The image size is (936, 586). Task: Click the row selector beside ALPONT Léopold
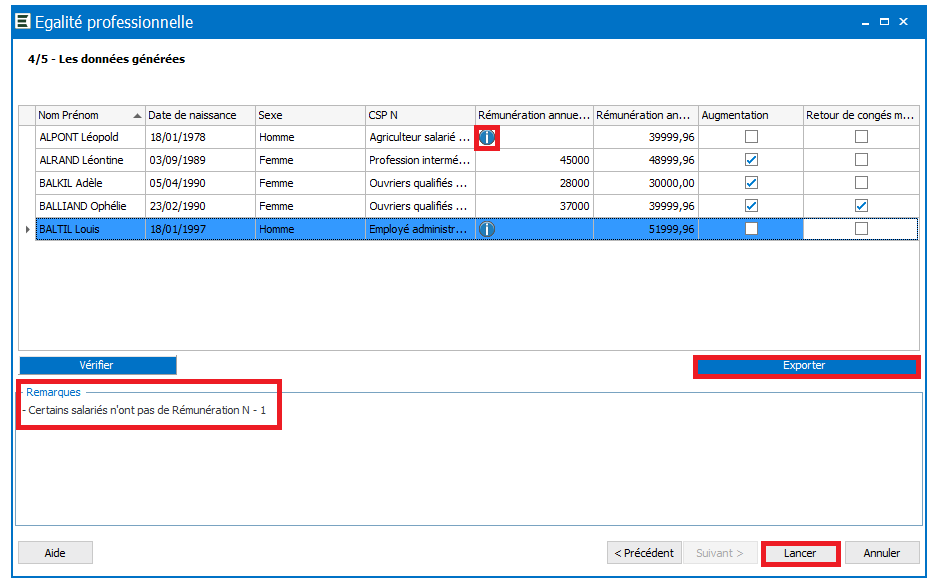[x=27, y=137]
